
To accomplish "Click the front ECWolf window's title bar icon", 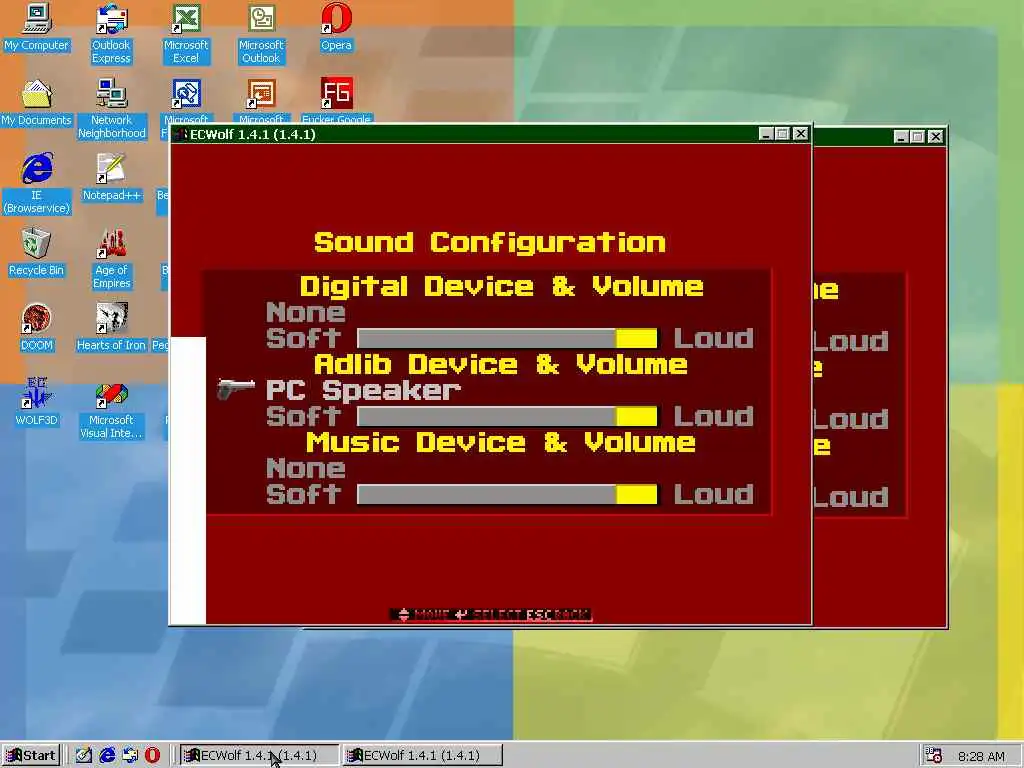I will pyautogui.click(x=181, y=134).
